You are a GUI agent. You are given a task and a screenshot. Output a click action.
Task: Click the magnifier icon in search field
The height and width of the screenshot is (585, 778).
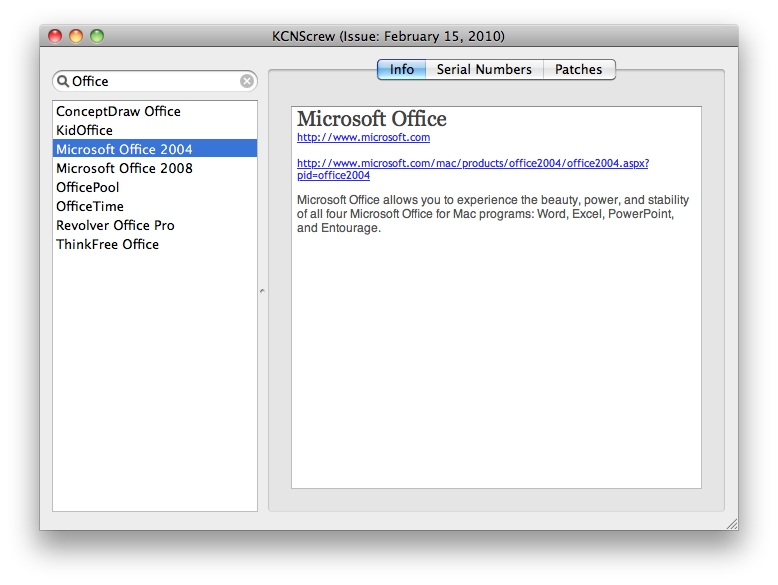coord(63,81)
